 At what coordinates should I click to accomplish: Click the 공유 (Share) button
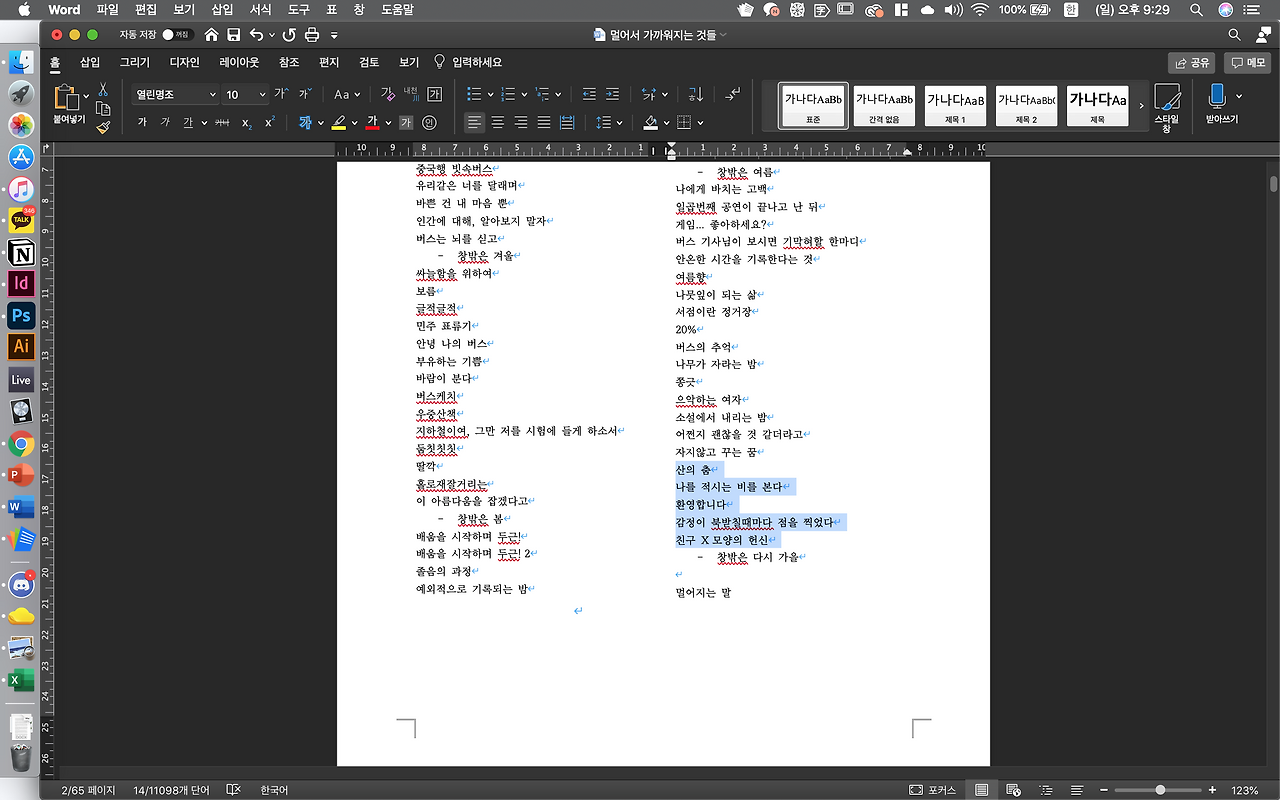(1192, 61)
